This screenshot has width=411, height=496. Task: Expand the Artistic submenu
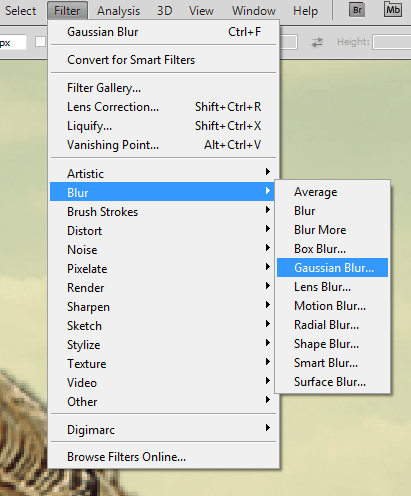(163, 174)
